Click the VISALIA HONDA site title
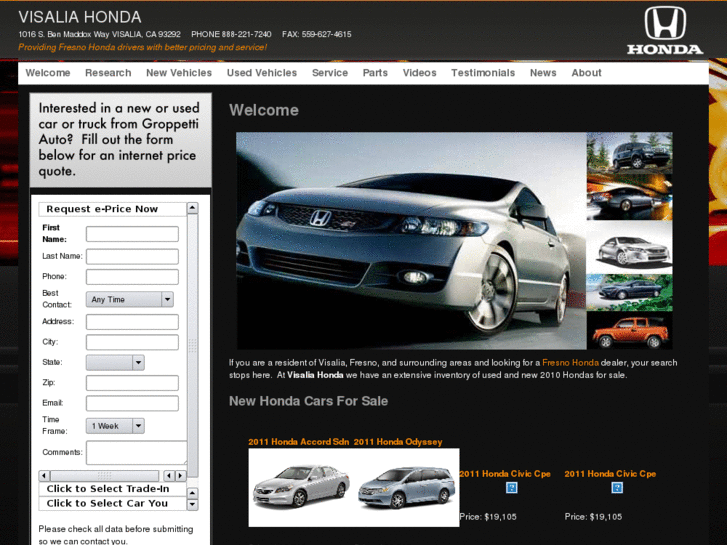 [x=80, y=17]
